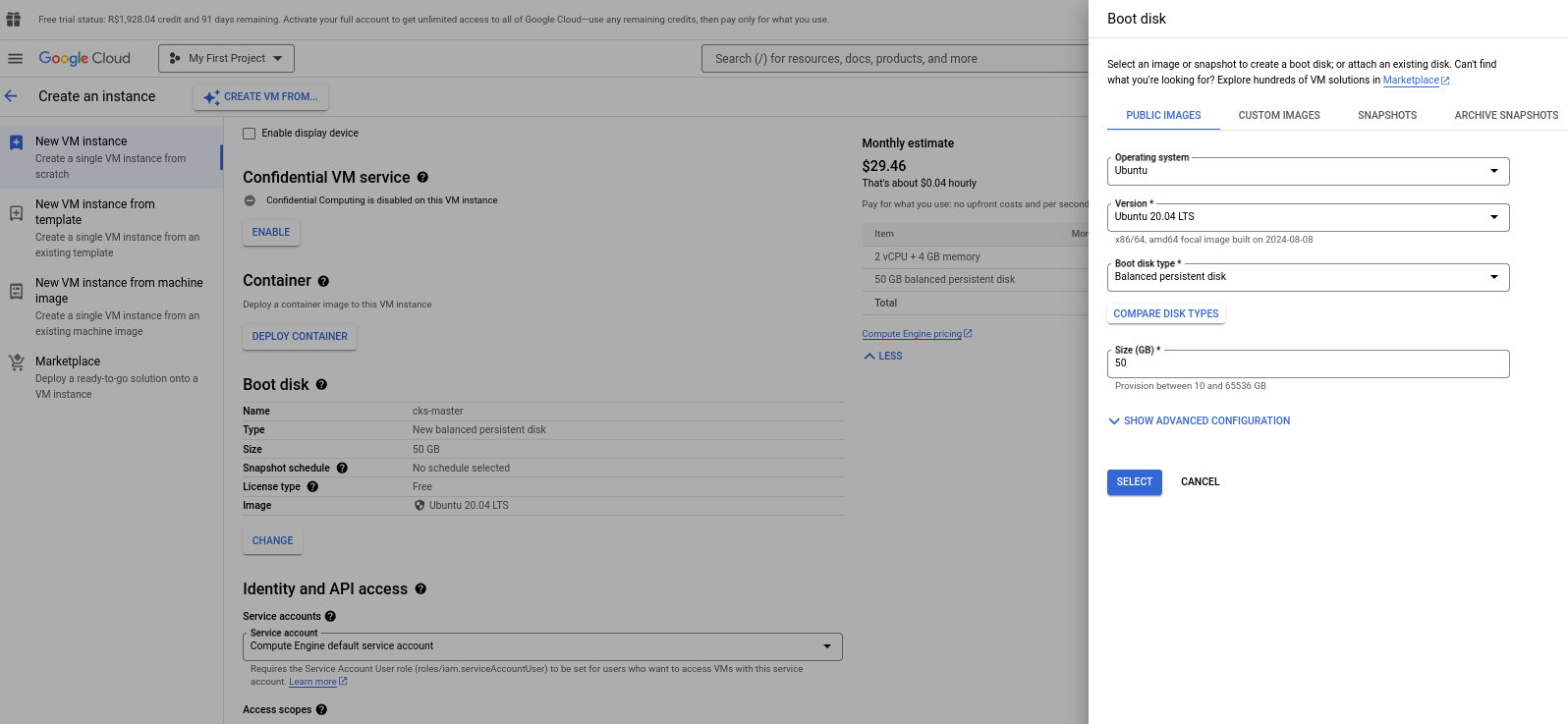
Task: Click help icon beside Boot disk heading
Action: coord(321,385)
